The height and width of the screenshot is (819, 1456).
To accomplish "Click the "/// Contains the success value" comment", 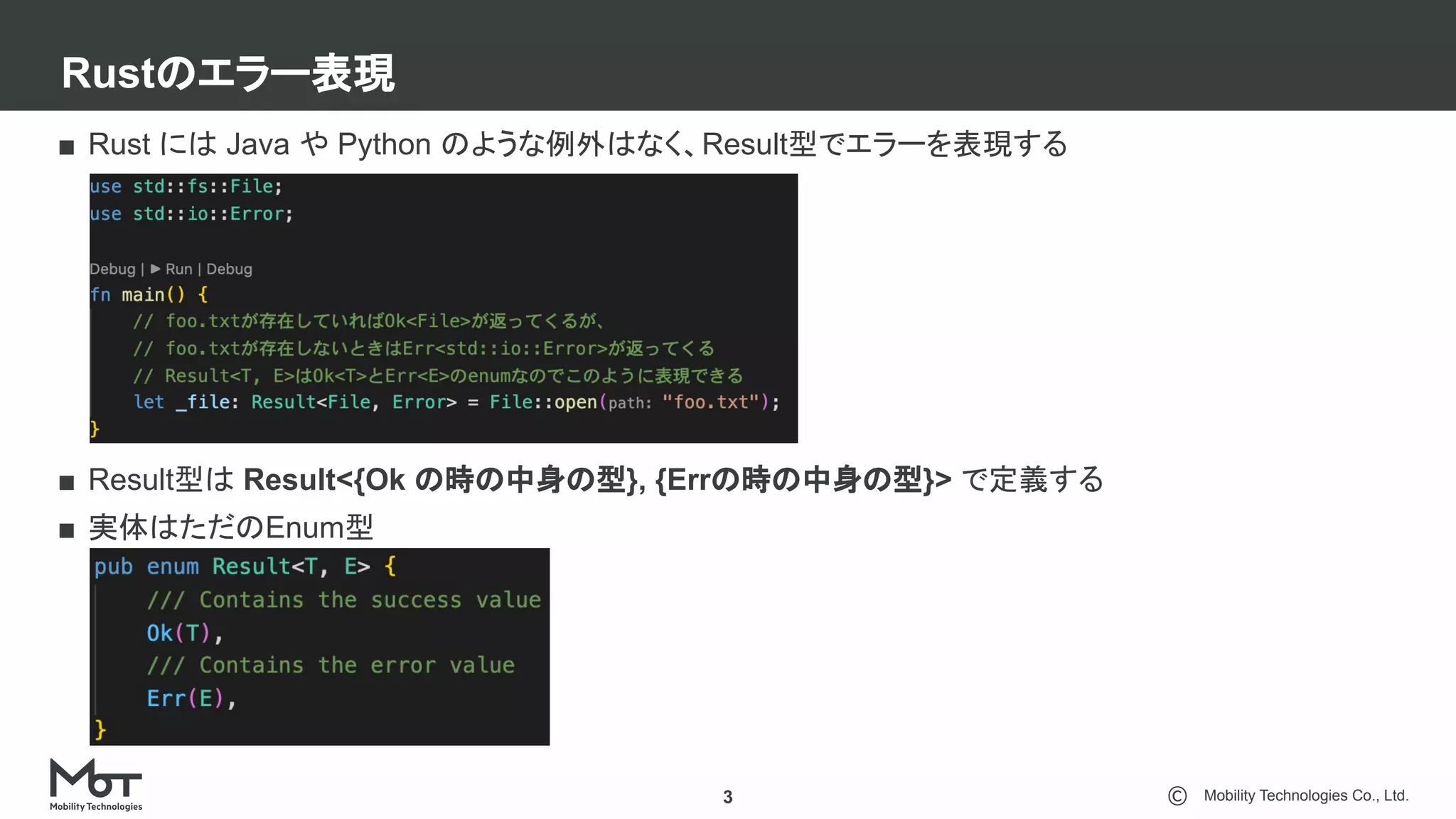I will 344,600.
